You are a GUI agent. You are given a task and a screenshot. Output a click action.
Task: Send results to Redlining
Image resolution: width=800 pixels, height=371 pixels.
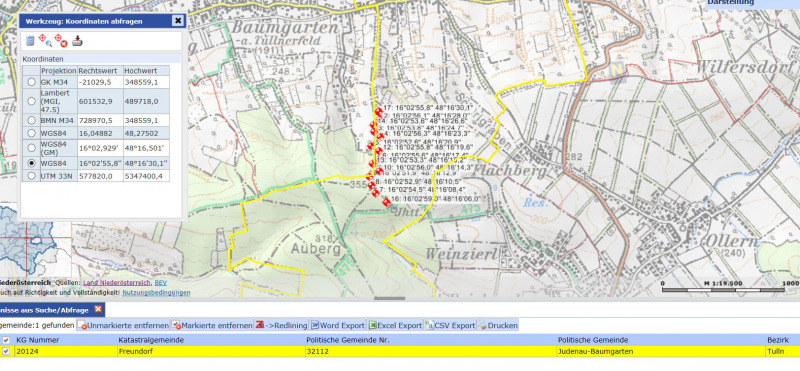[281, 325]
